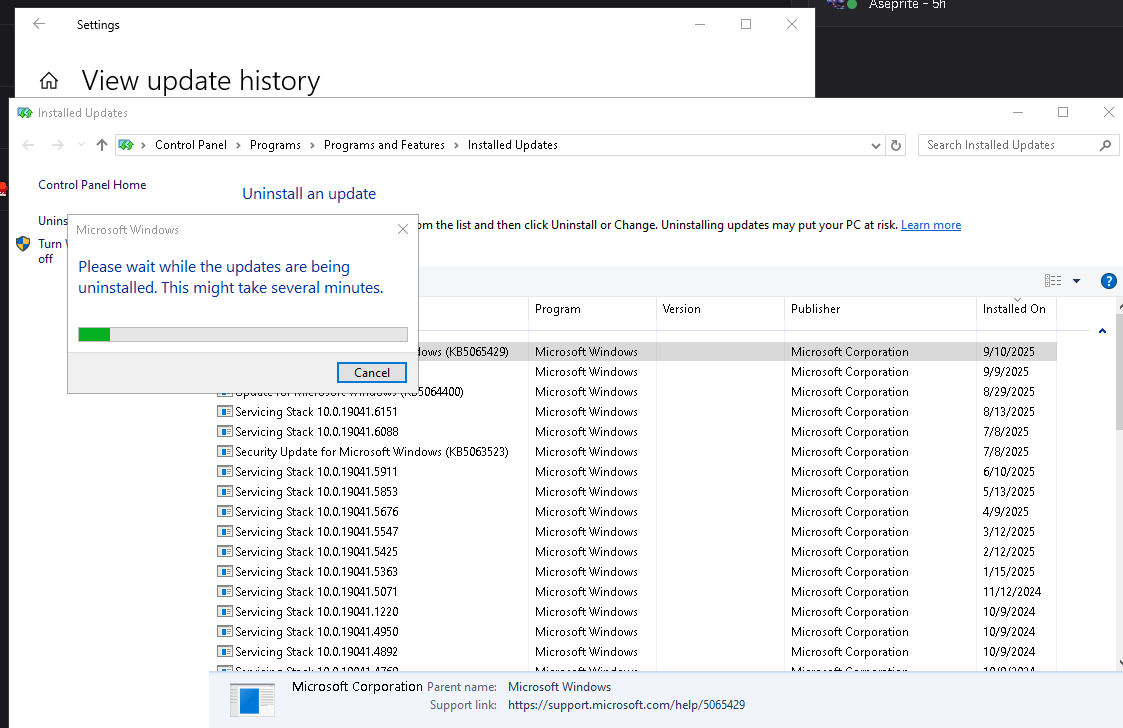Go back with the Settings back arrow
This screenshot has height=728, width=1123.
tap(39, 24)
